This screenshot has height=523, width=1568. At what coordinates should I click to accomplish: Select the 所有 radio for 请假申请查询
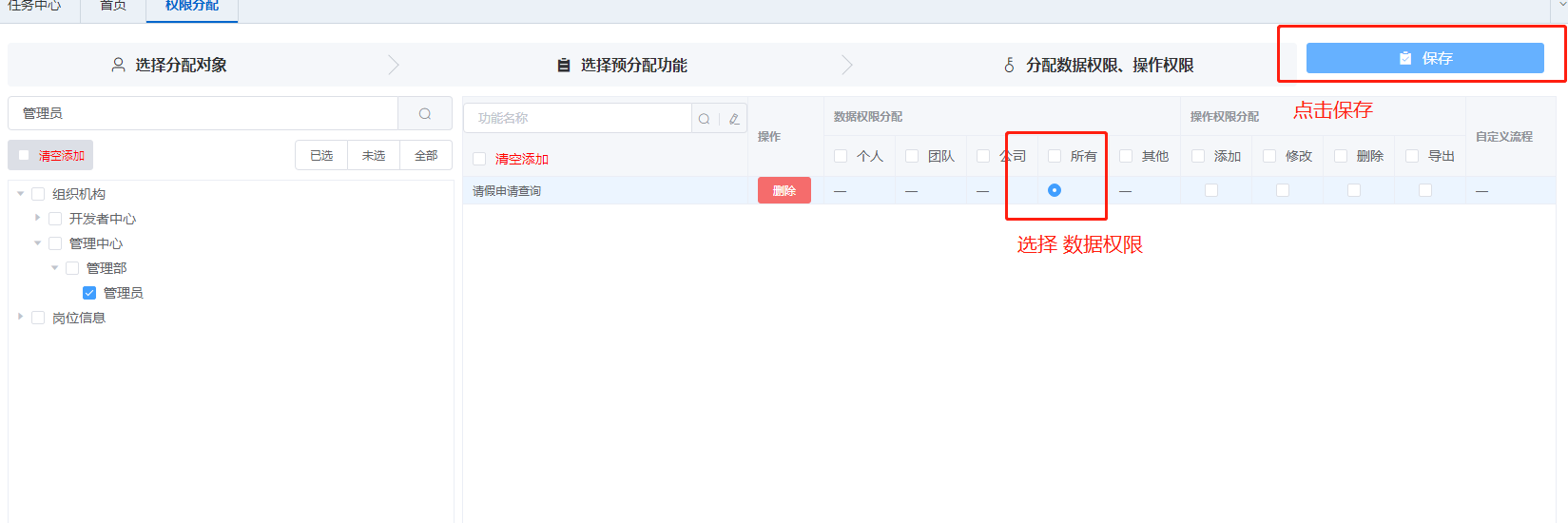[1055, 190]
